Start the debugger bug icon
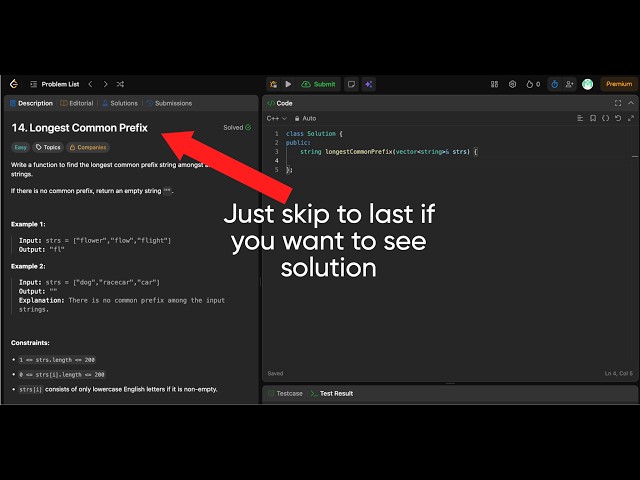The width and height of the screenshot is (640, 480). point(273,84)
